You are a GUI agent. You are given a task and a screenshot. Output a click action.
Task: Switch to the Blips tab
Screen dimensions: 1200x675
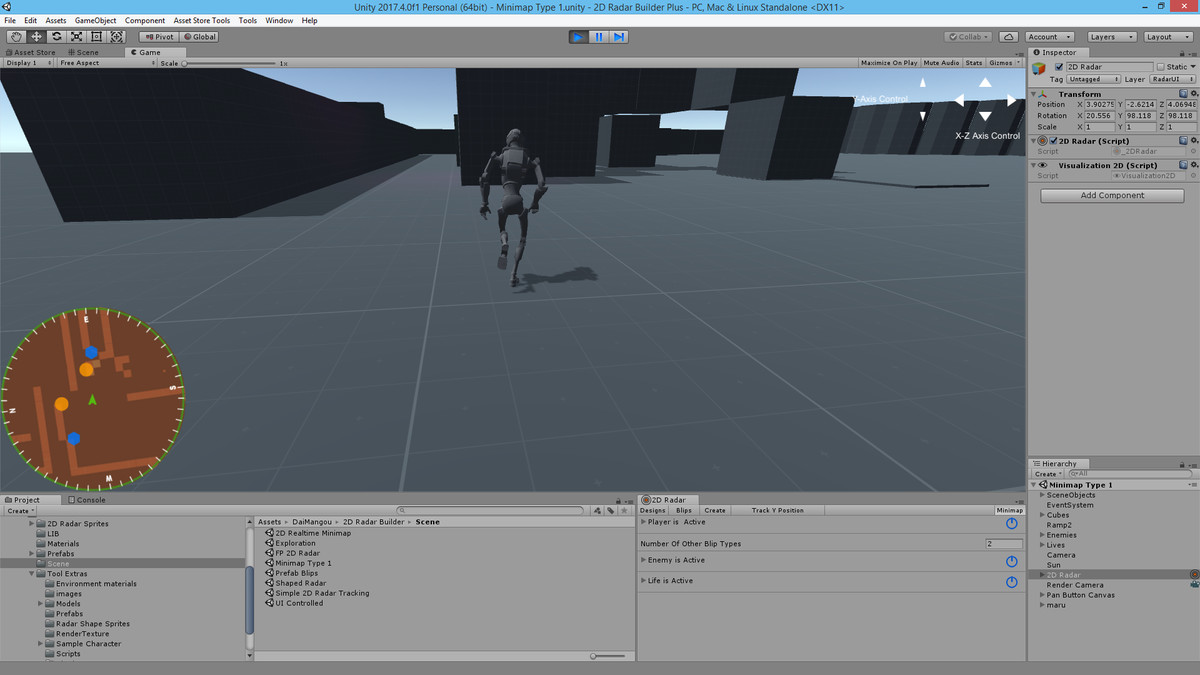click(x=684, y=509)
